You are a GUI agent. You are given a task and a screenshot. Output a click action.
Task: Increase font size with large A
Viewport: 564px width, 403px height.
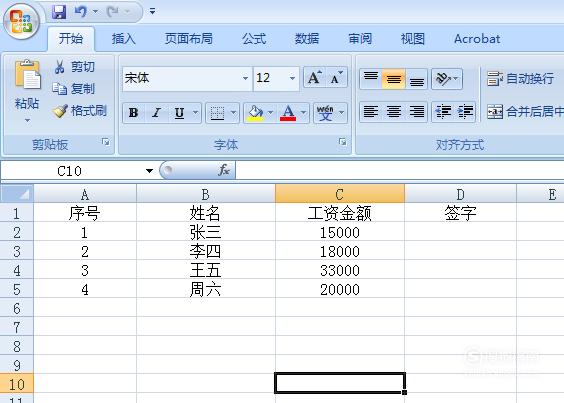click(314, 77)
